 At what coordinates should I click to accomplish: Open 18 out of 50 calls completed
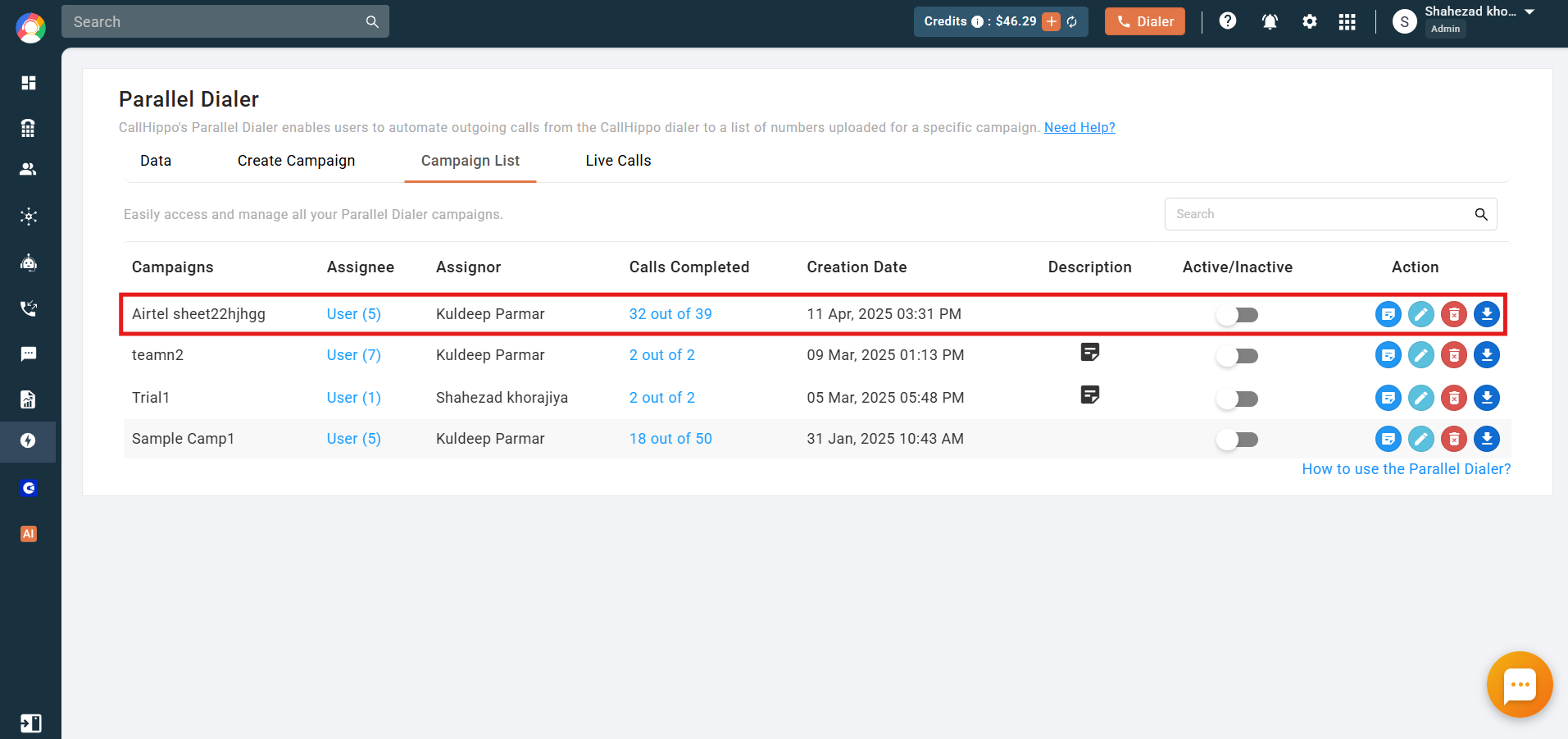[670, 439]
